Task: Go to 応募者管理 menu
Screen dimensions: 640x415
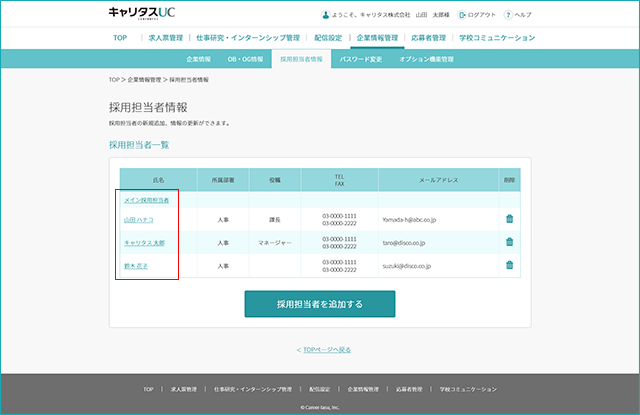Action: pos(429,38)
